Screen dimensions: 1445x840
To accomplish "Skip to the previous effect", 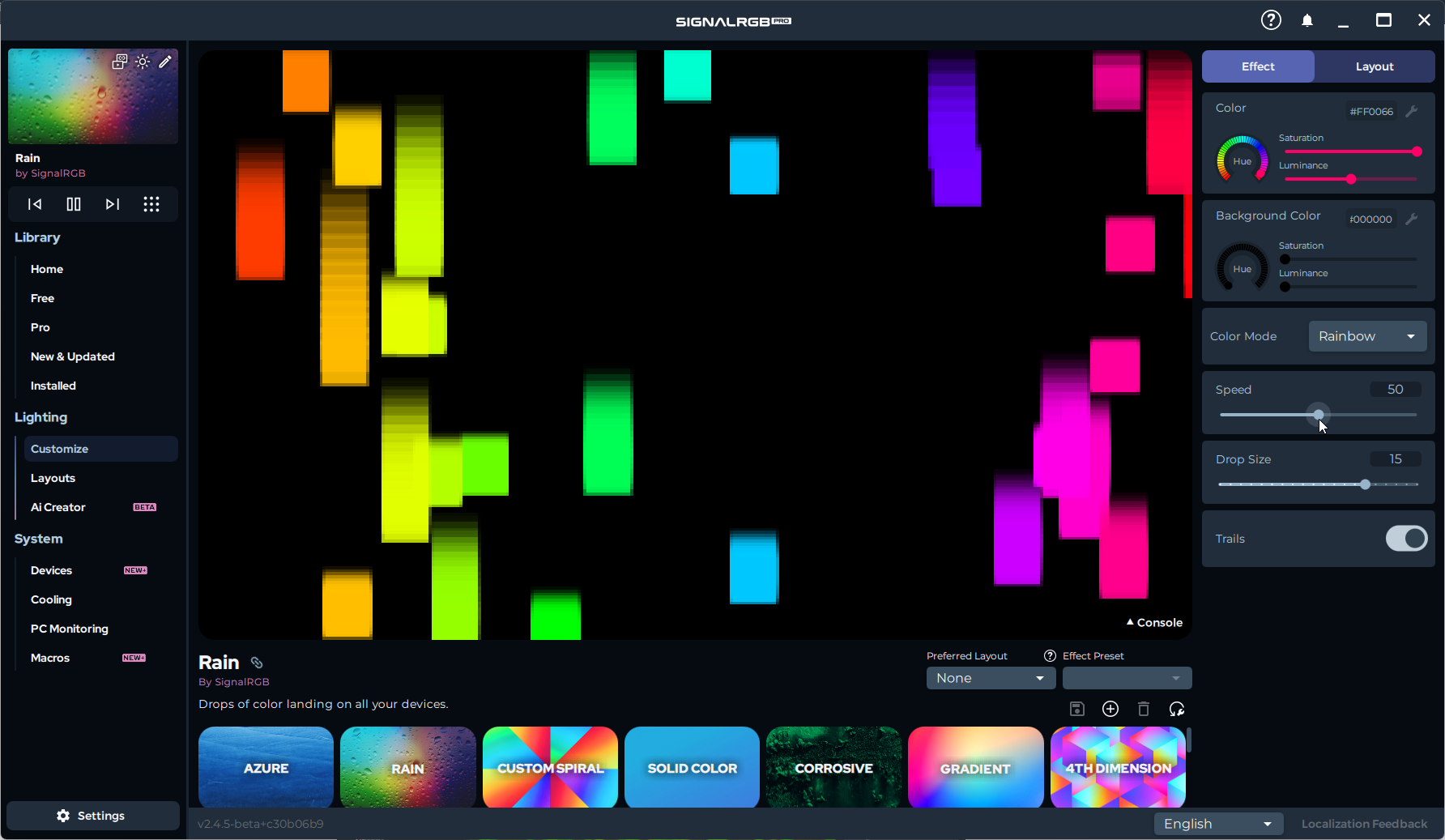I will (x=35, y=204).
